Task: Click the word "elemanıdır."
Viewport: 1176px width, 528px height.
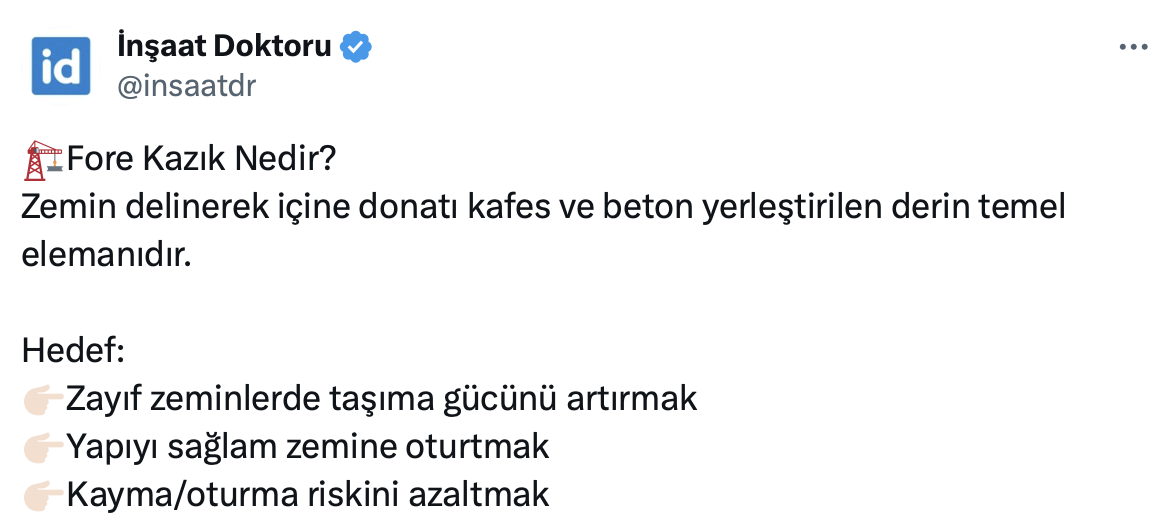Action: click(x=105, y=255)
